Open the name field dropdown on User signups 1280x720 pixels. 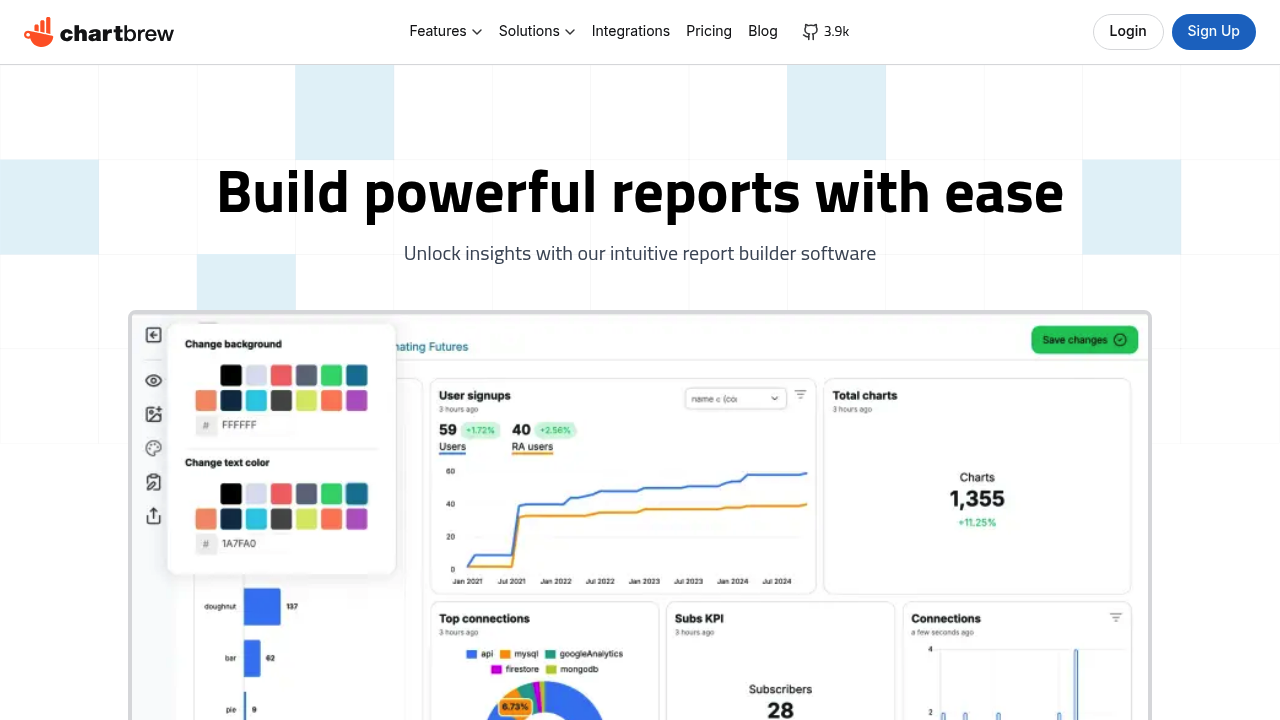(735, 398)
